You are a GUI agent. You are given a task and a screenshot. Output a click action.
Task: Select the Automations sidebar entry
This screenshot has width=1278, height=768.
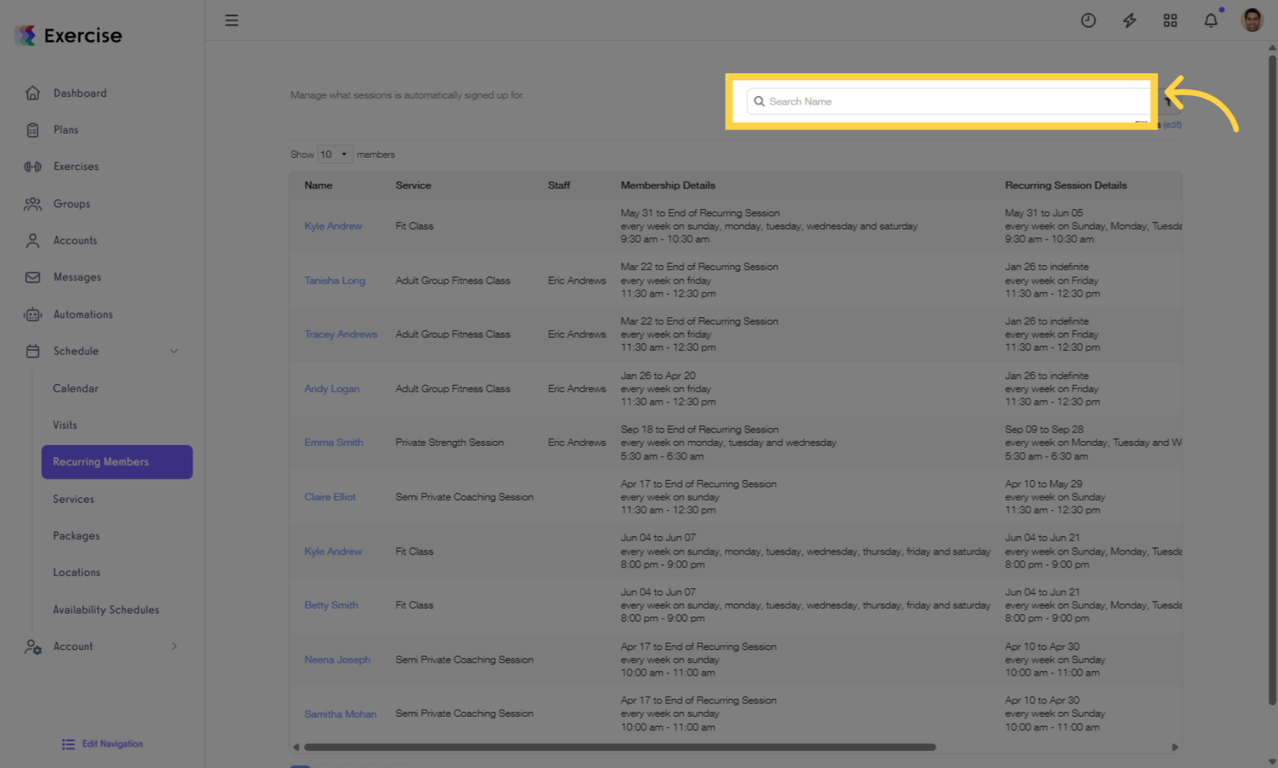click(85, 313)
